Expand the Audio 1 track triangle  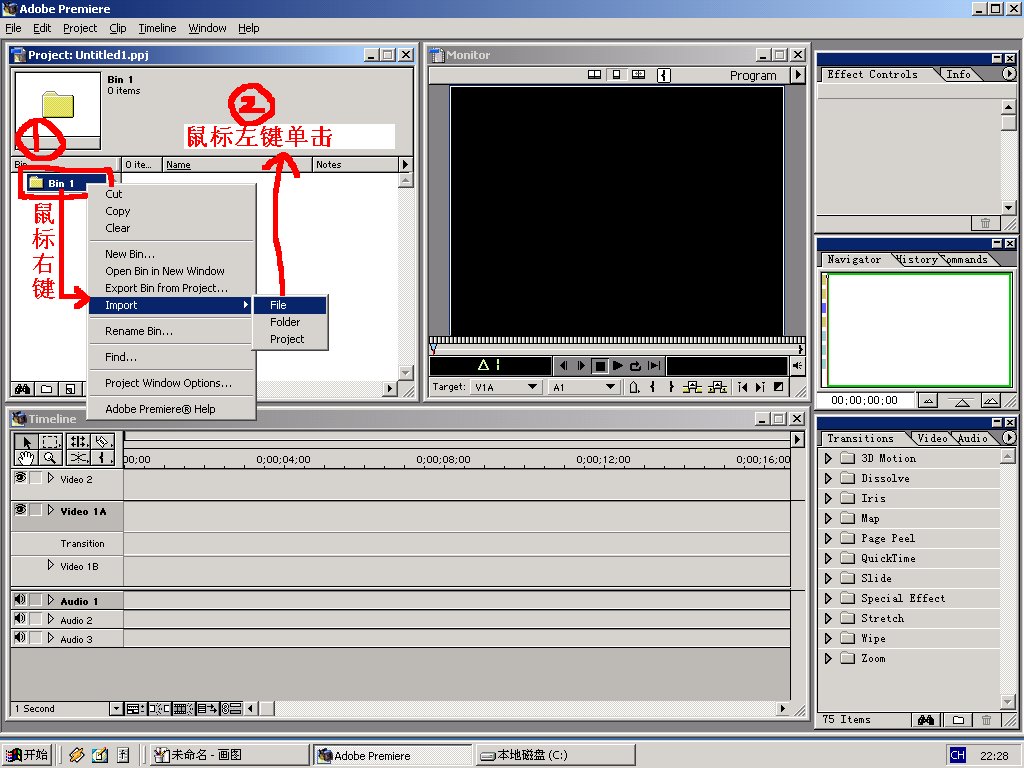pos(50,600)
